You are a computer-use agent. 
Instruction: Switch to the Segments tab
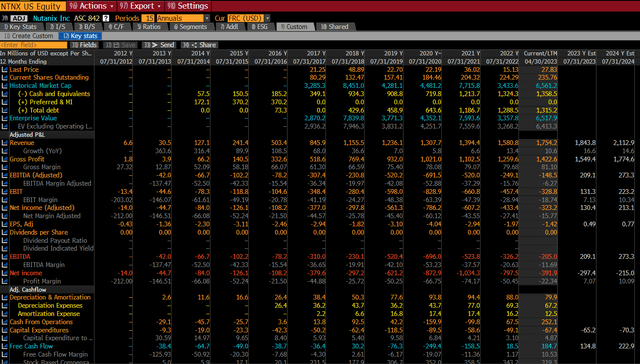pos(190,27)
